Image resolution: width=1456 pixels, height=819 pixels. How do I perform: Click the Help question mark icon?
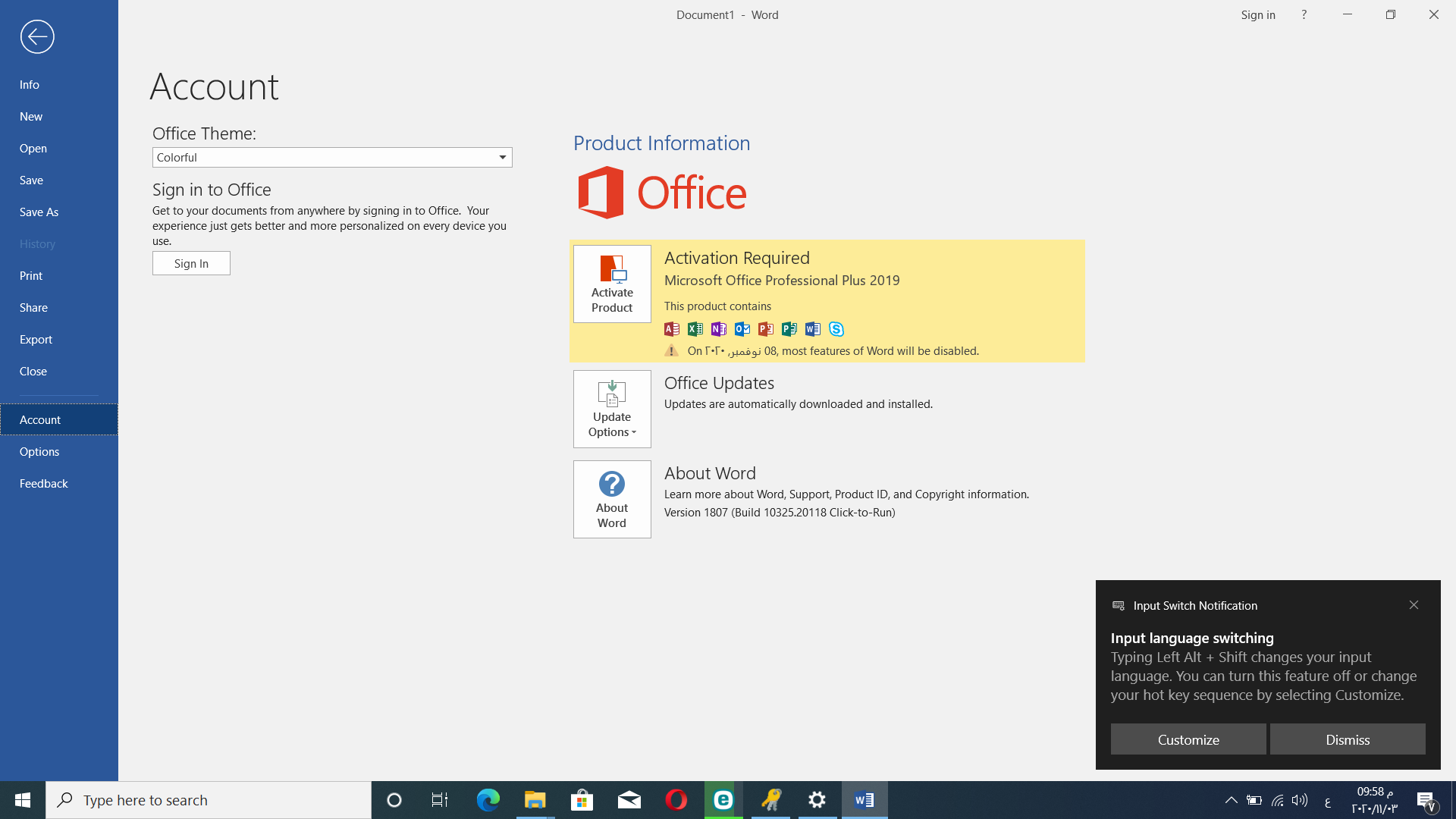coord(1304,14)
